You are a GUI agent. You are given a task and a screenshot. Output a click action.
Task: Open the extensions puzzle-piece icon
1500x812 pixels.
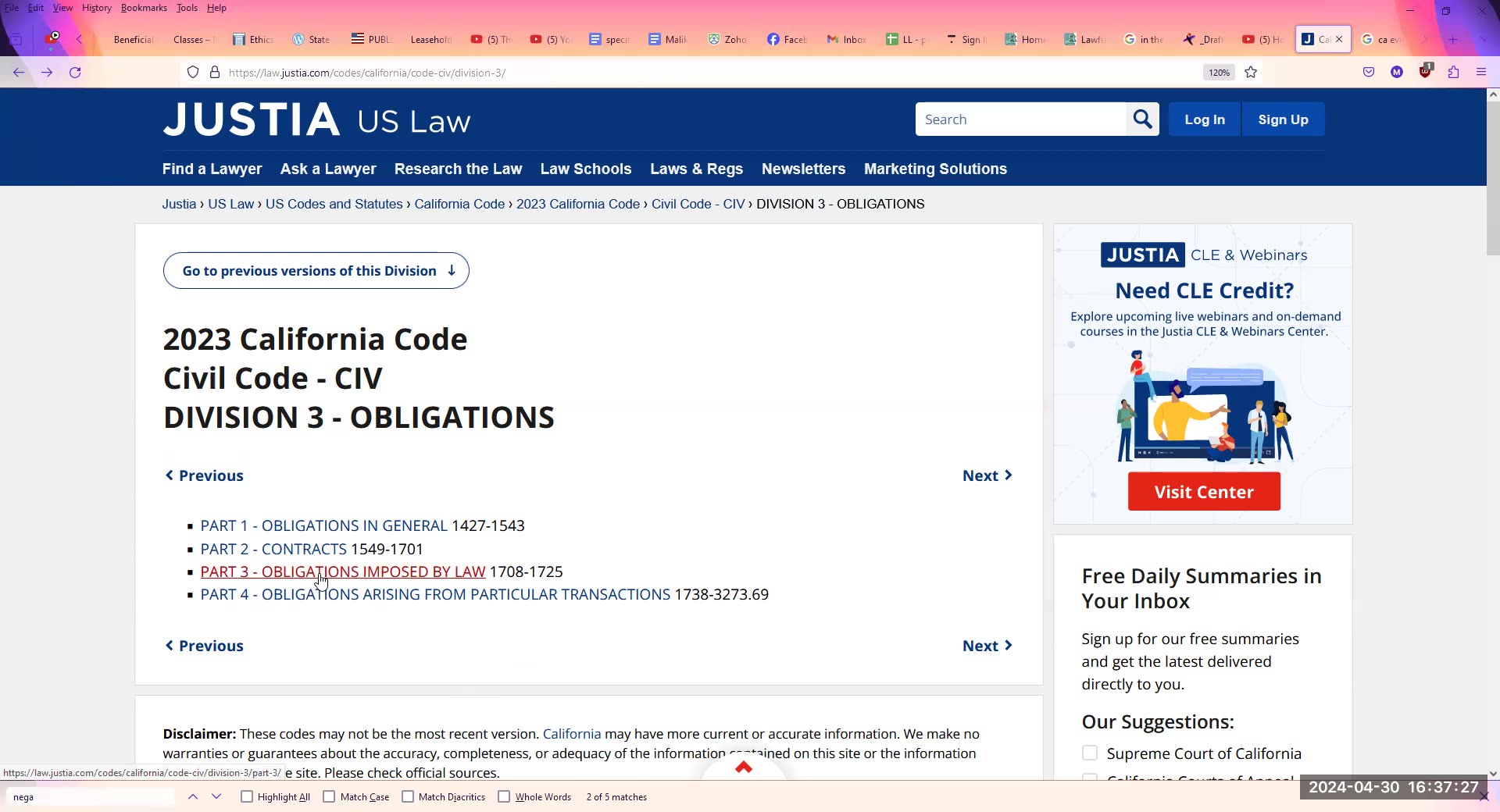pyautogui.click(x=1453, y=73)
